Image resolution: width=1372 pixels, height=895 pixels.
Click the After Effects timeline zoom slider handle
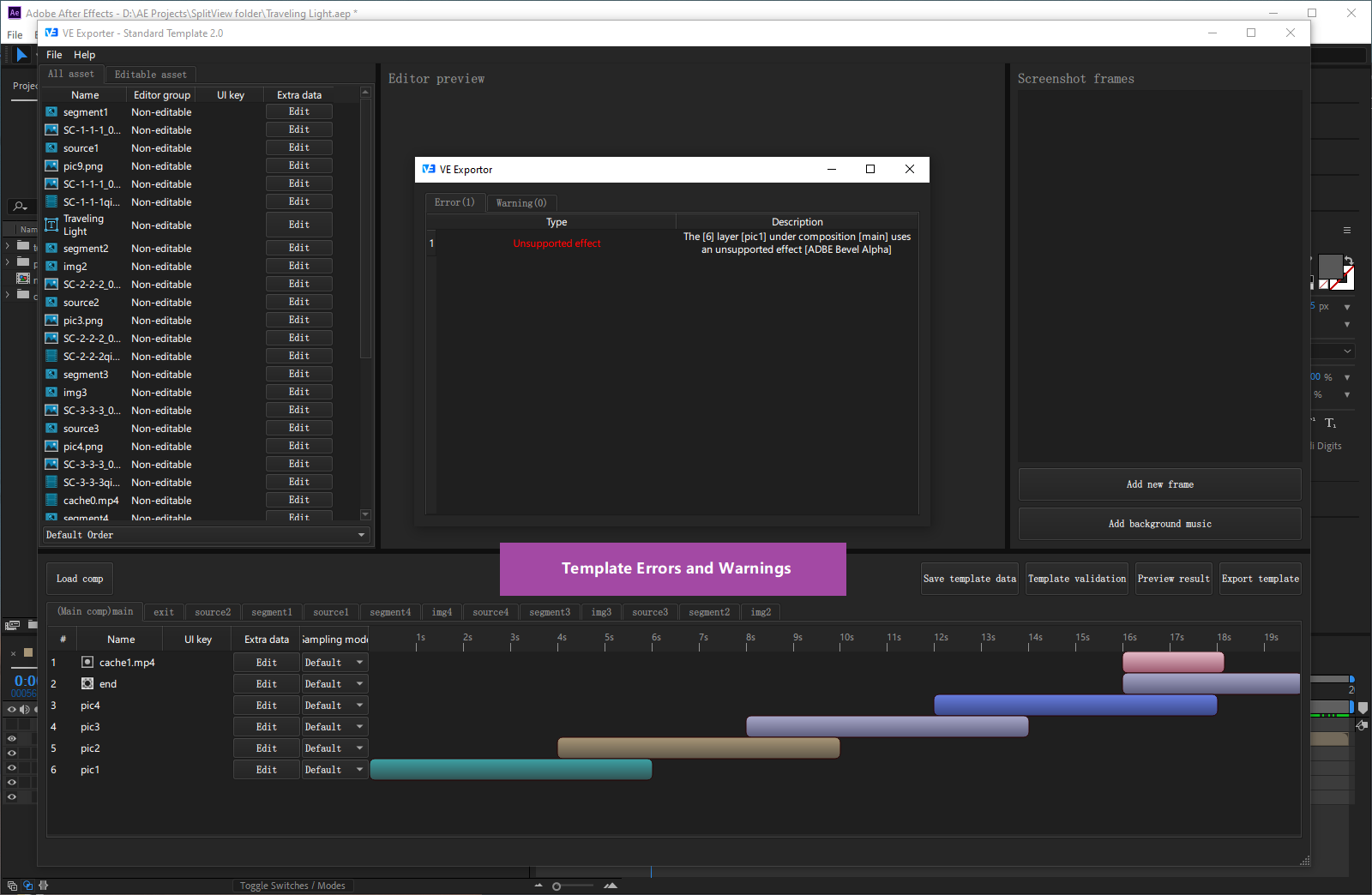click(557, 886)
